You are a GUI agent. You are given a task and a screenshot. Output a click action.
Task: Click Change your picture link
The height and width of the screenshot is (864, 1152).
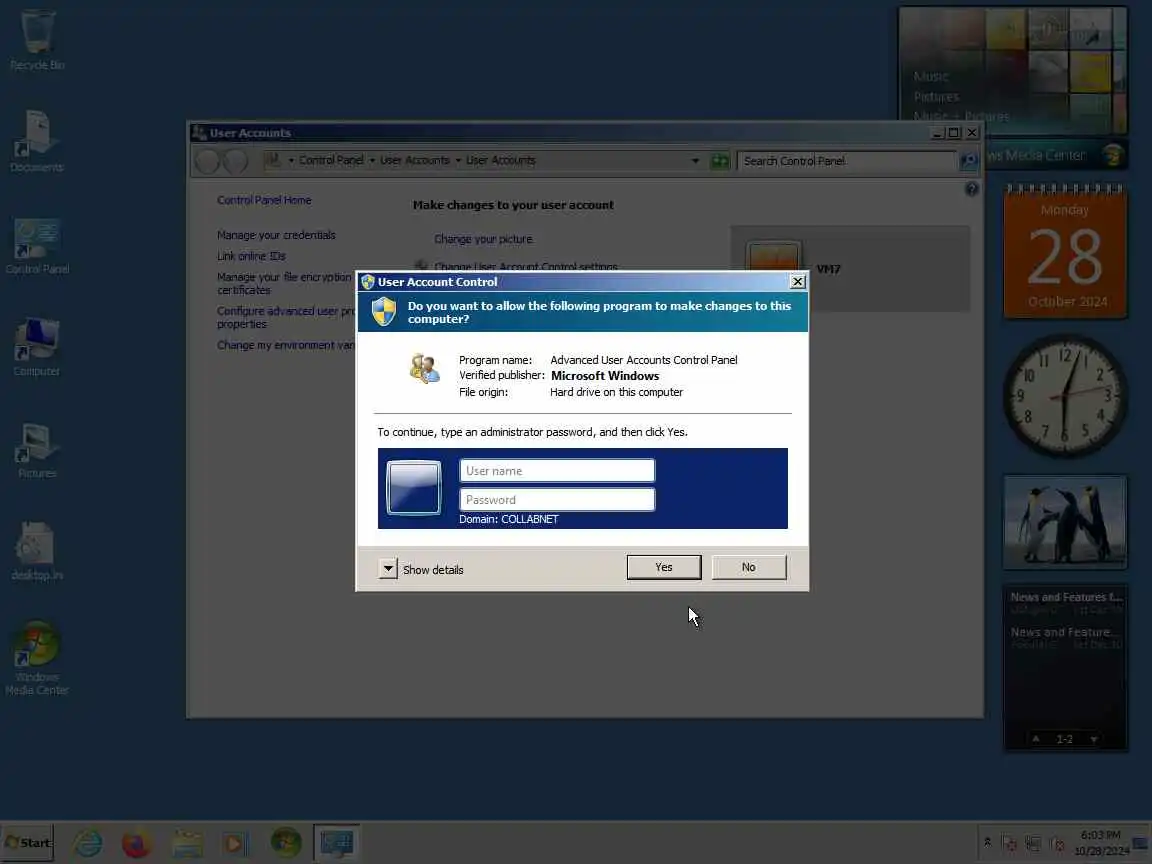(x=483, y=239)
